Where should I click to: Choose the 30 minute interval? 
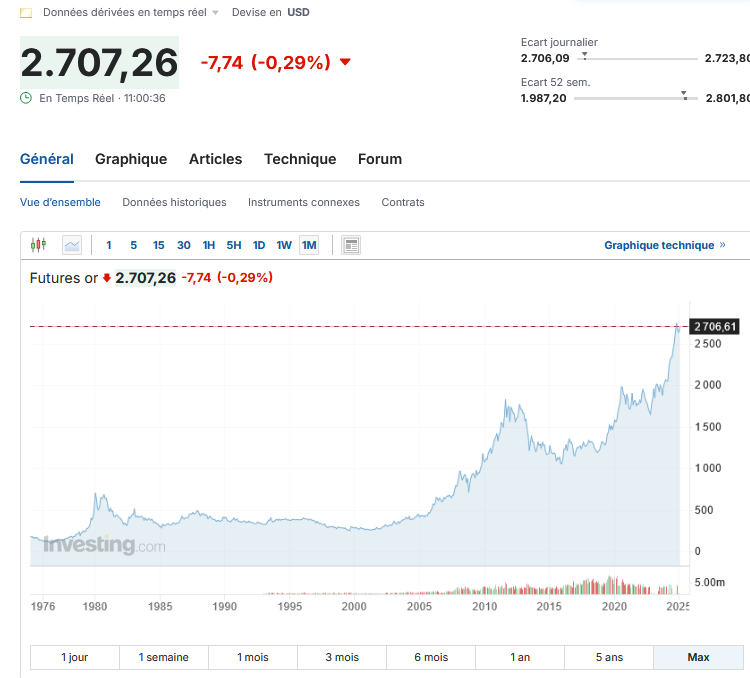[184, 245]
